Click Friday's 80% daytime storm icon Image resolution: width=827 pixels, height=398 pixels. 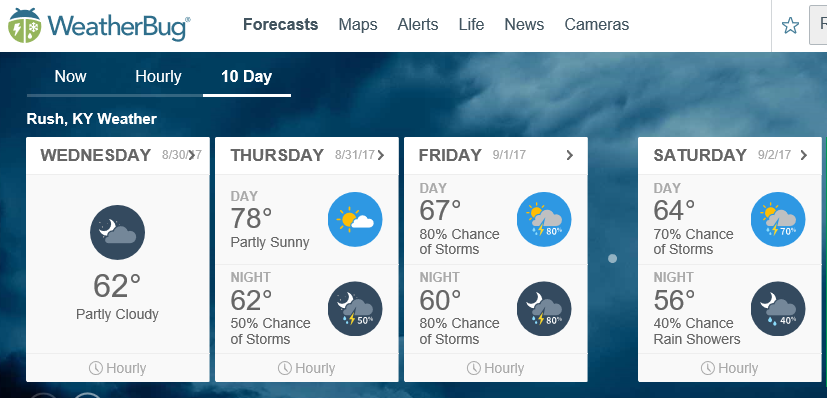click(x=544, y=219)
